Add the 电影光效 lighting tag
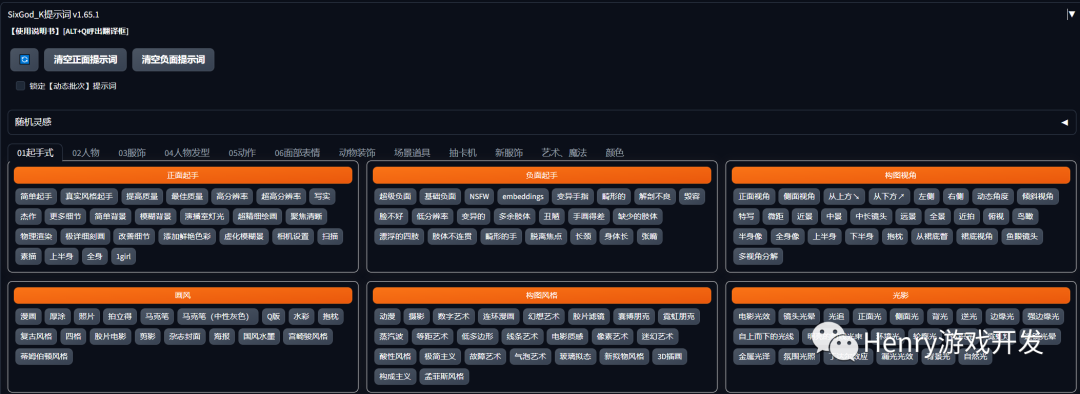The height and width of the screenshot is (394, 1080). point(754,316)
